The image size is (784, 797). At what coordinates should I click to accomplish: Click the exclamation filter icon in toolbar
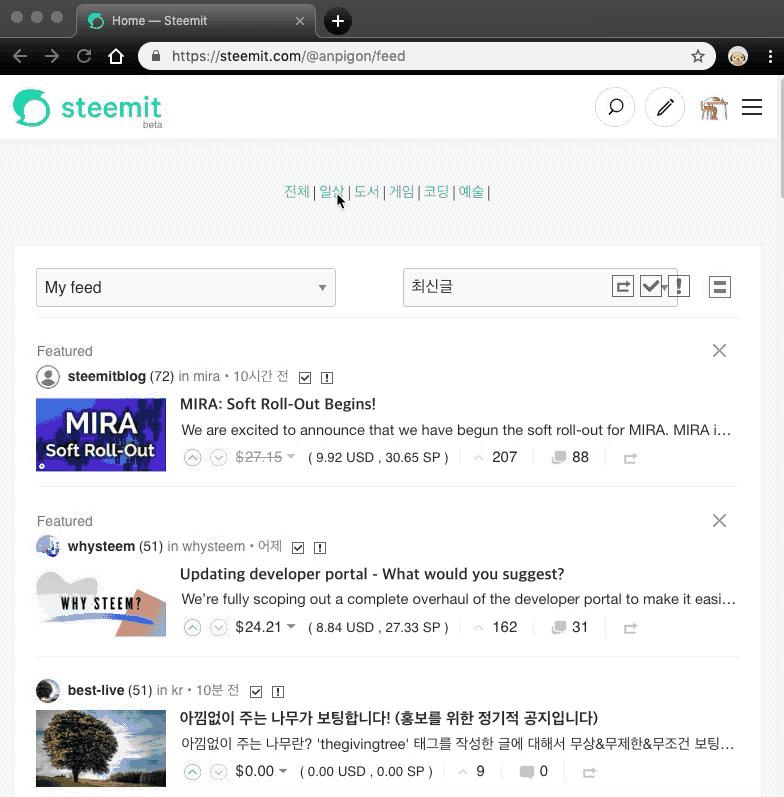(x=679, y=286)
